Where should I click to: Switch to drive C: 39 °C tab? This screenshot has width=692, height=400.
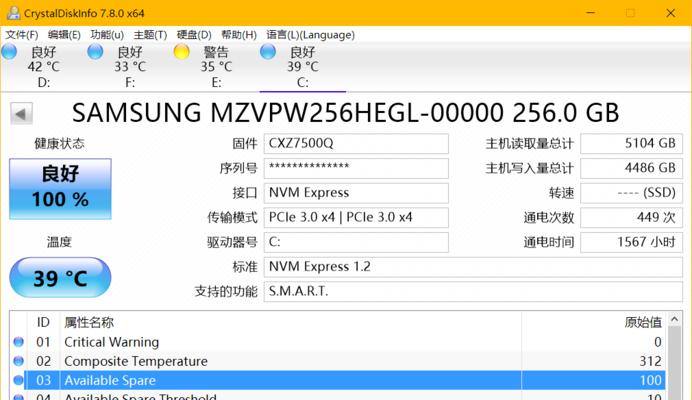point(303,67)
